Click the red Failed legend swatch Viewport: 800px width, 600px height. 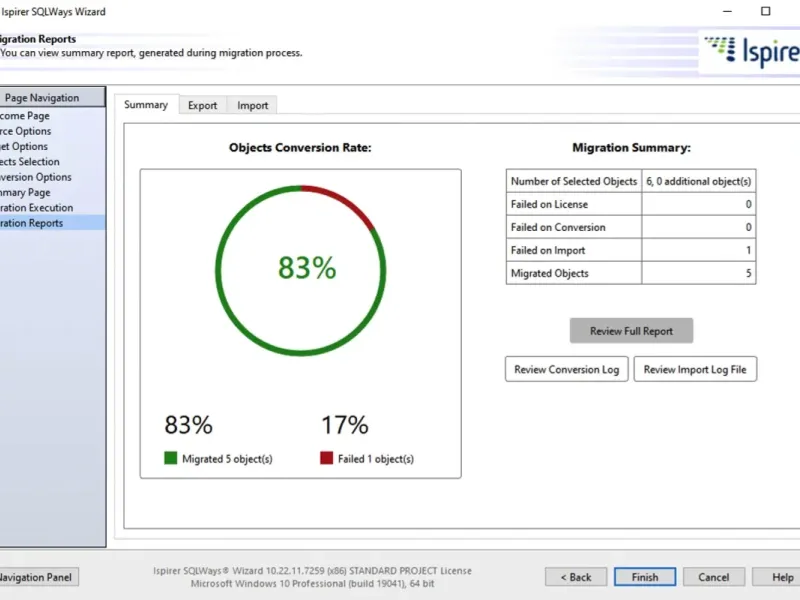click(x=327, y=458)
